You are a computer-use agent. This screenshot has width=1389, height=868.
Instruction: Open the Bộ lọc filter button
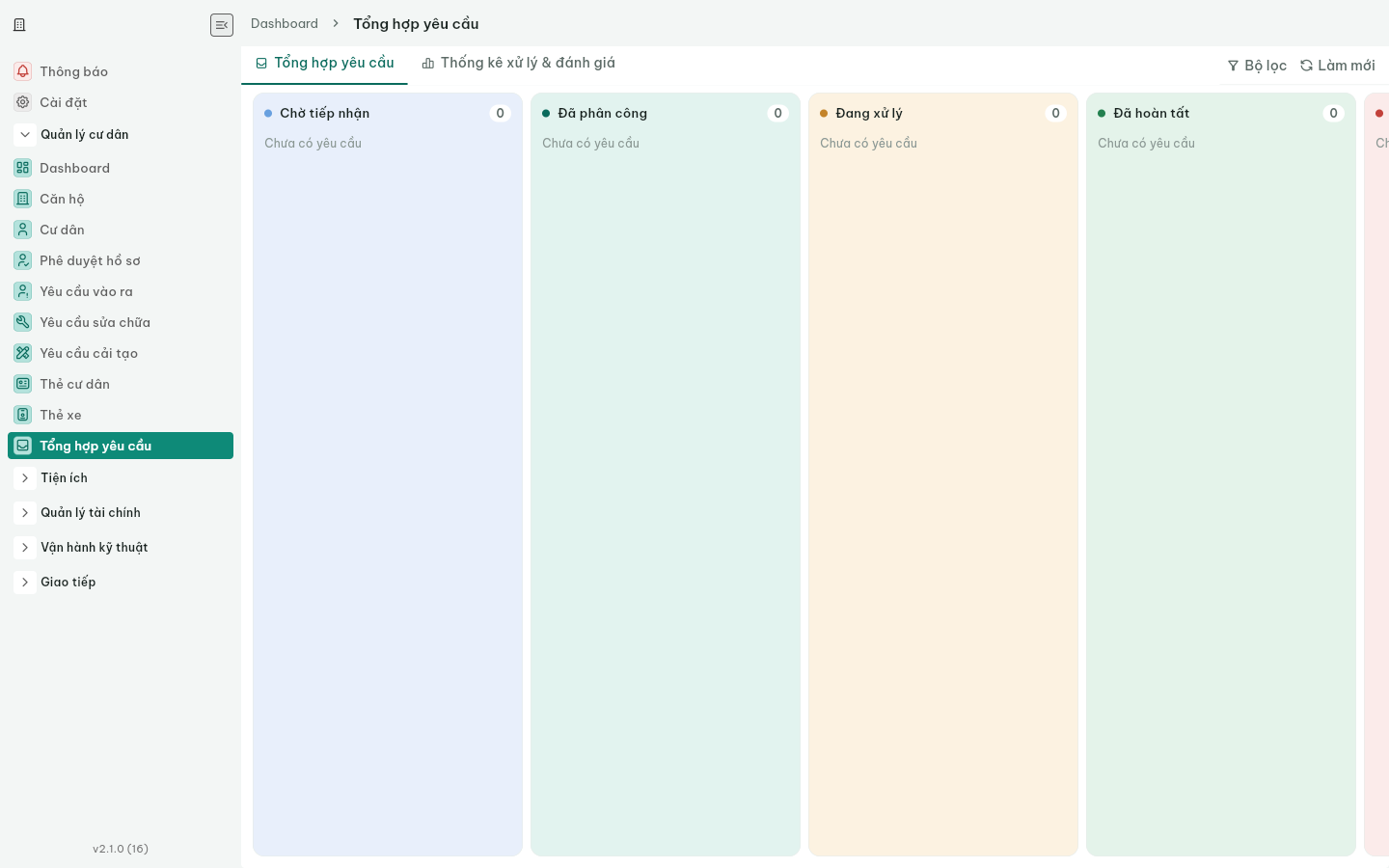pyautogui.click(x=1257, y=66)
